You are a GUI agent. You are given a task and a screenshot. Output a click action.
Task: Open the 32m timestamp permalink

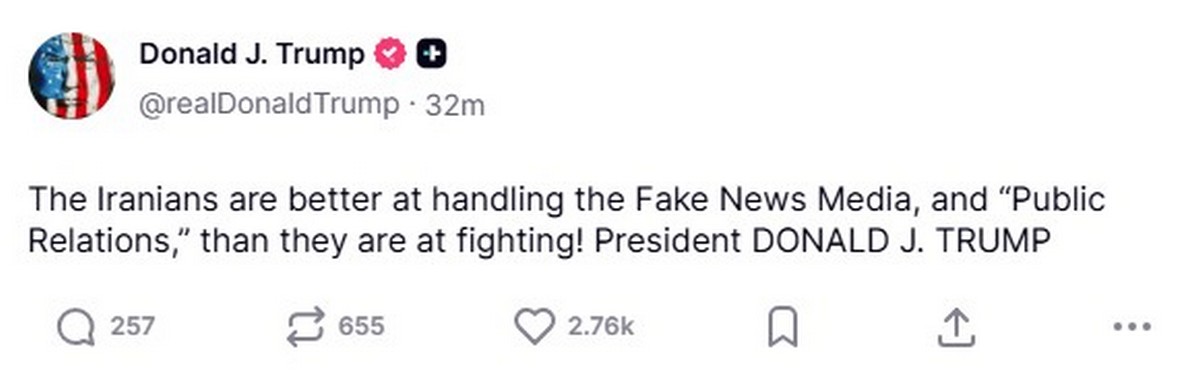455,105
